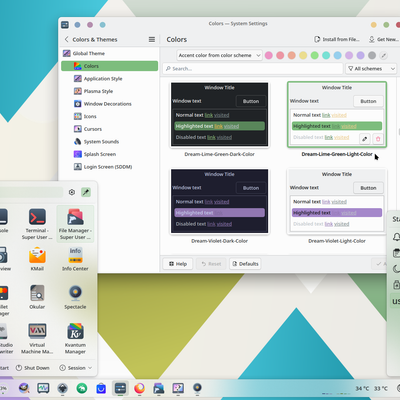The height and width of the screenshot is (400, 400).
Task: Open Login Screen (SDDM) settings
Action: pyautogui.click(x=109, y=167)
